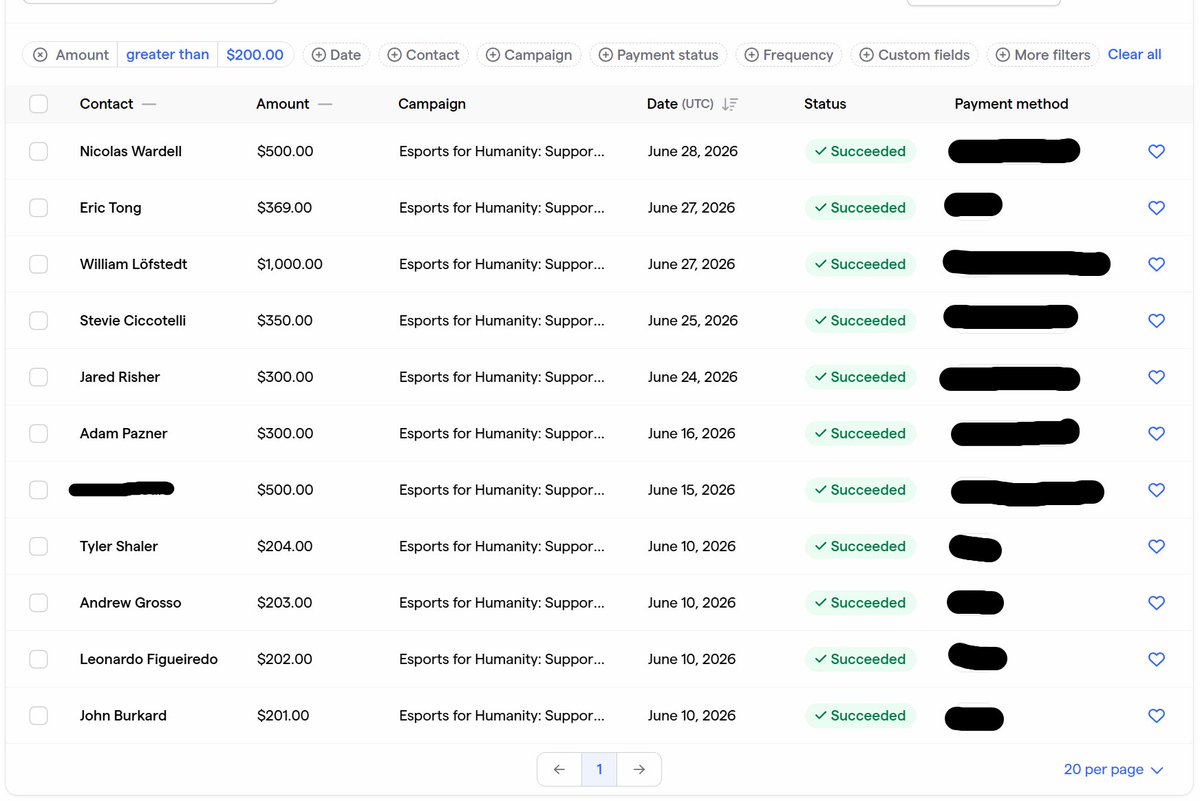1200x801 pixels.
Task: Click Succeeded status badge for Jared Risher
Action: tap(860, 377)
